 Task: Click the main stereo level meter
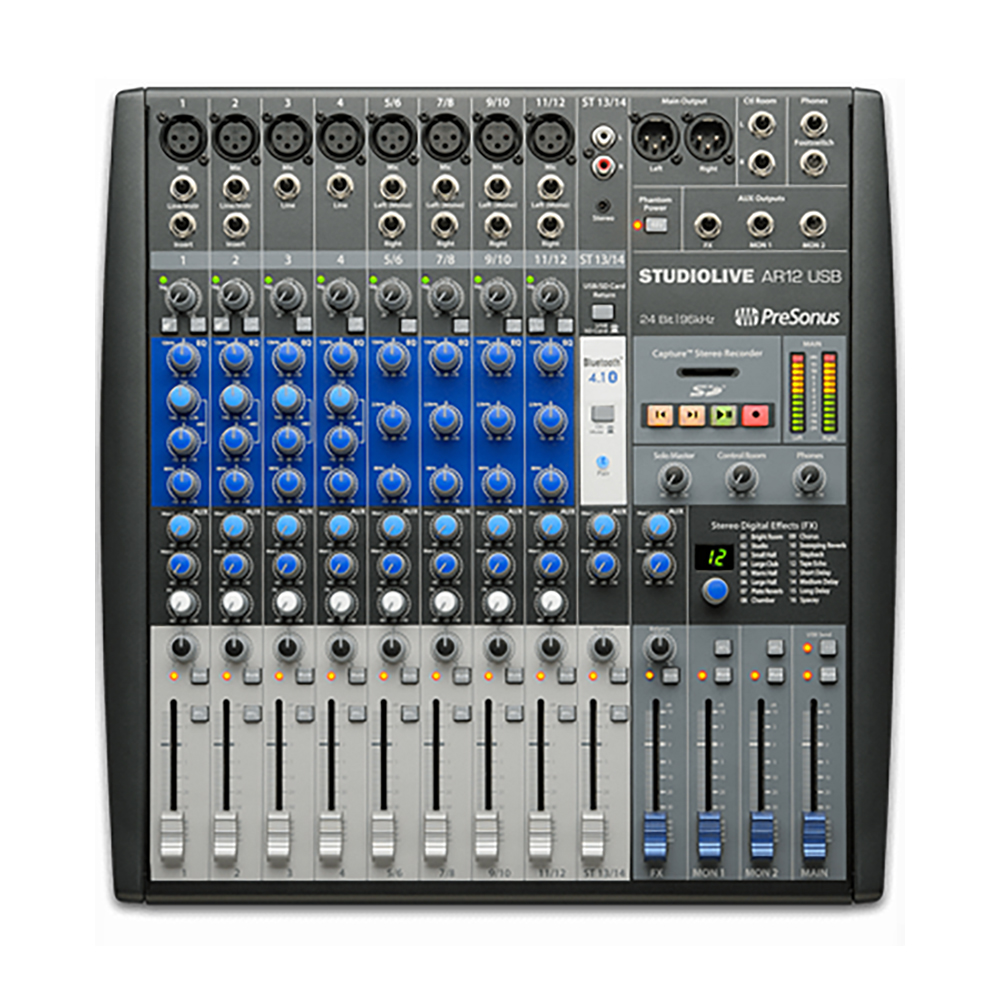pos(813,393)
